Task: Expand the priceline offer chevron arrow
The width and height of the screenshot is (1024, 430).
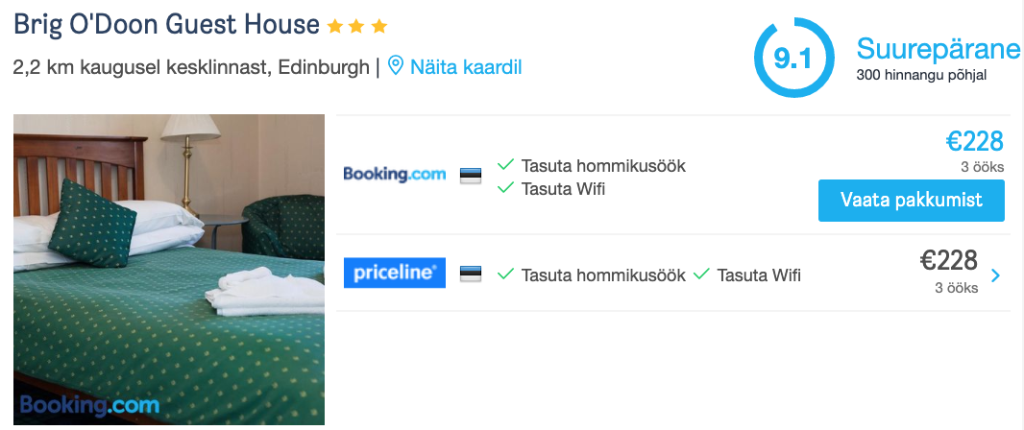Action: 995,275
